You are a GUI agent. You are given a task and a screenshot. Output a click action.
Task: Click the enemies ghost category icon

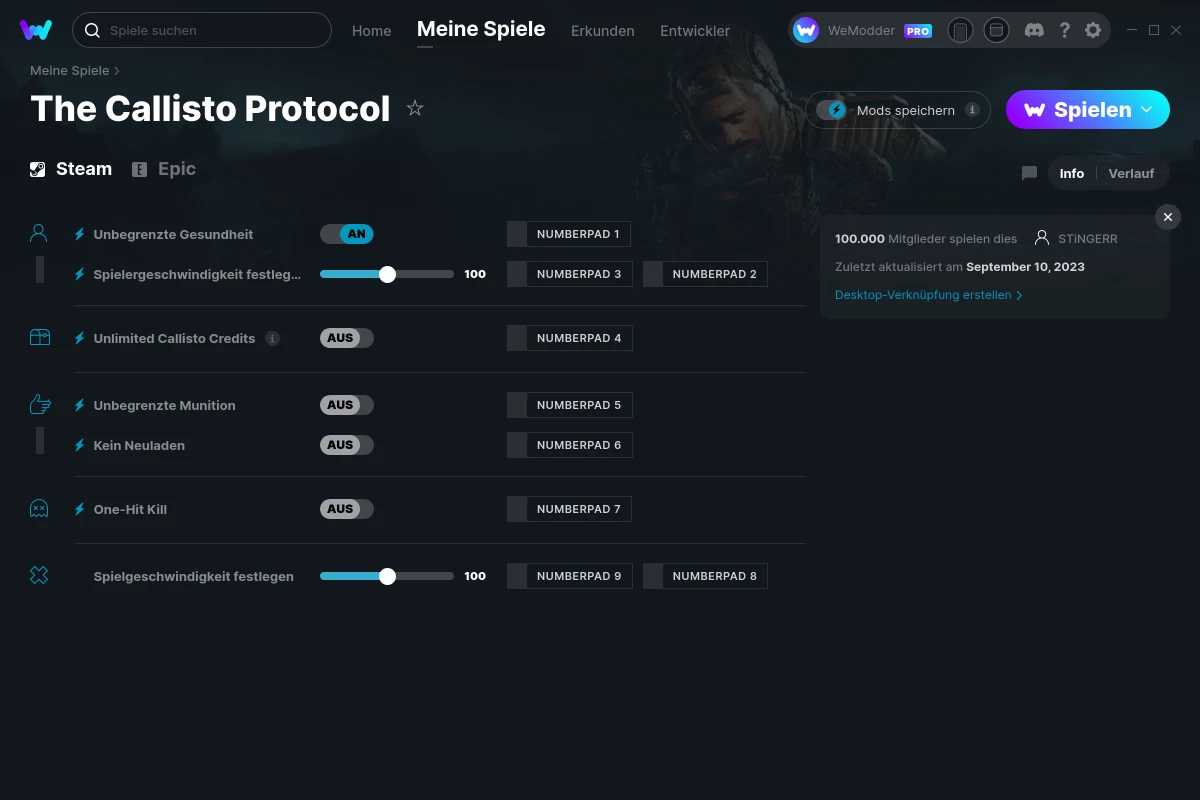[x=39, y=509]
